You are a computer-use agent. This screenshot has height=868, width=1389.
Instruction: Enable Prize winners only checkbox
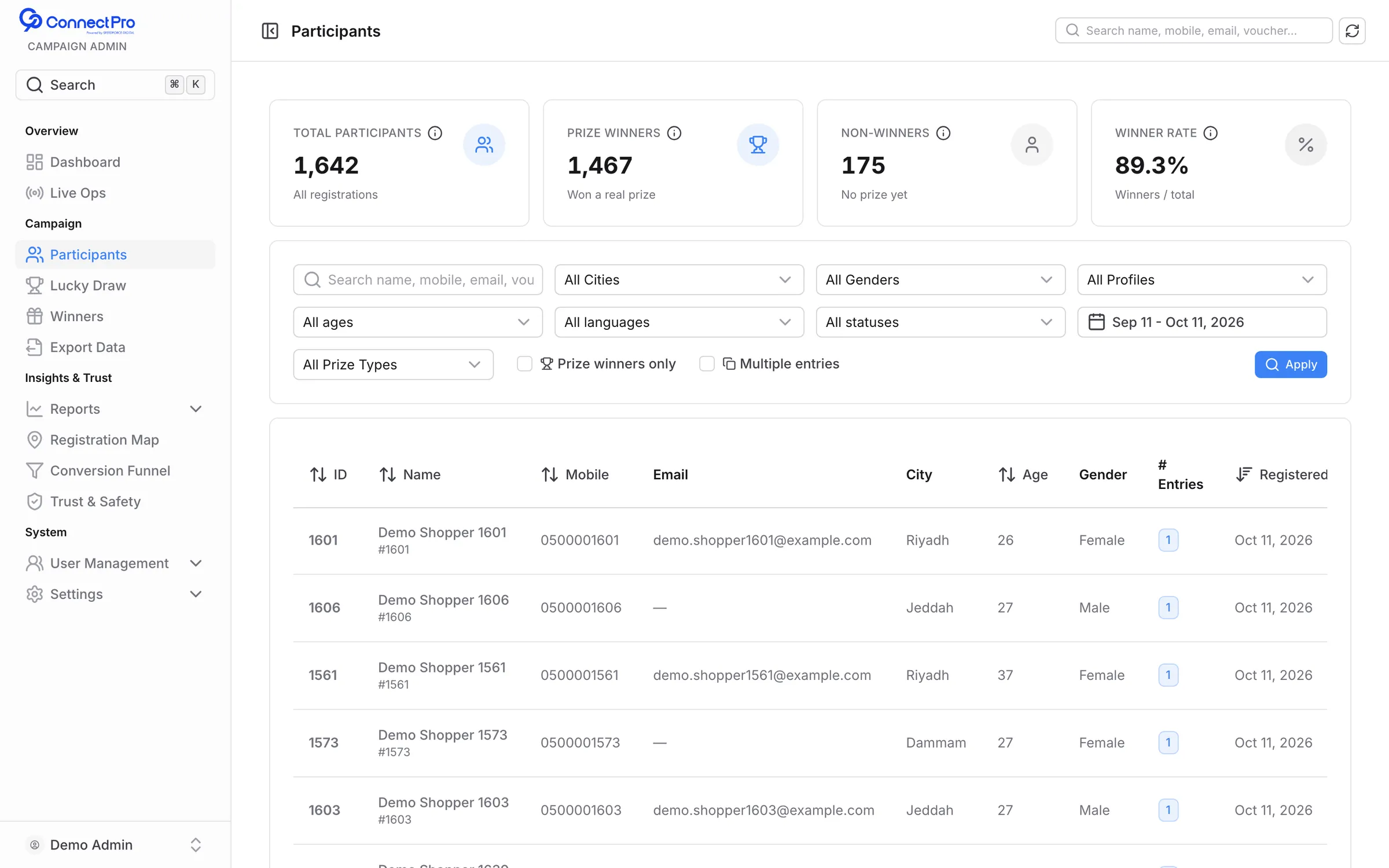coord(524,363)
